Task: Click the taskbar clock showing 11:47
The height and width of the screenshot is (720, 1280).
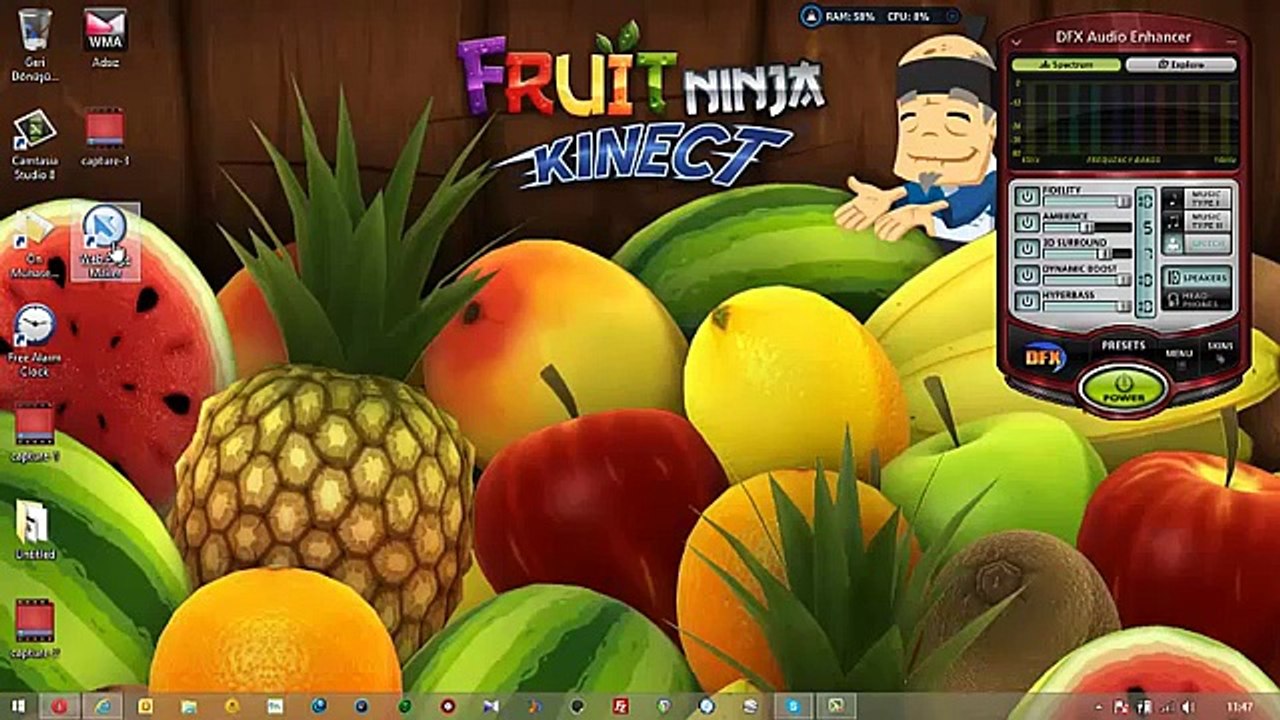Action: point(1240,706)
